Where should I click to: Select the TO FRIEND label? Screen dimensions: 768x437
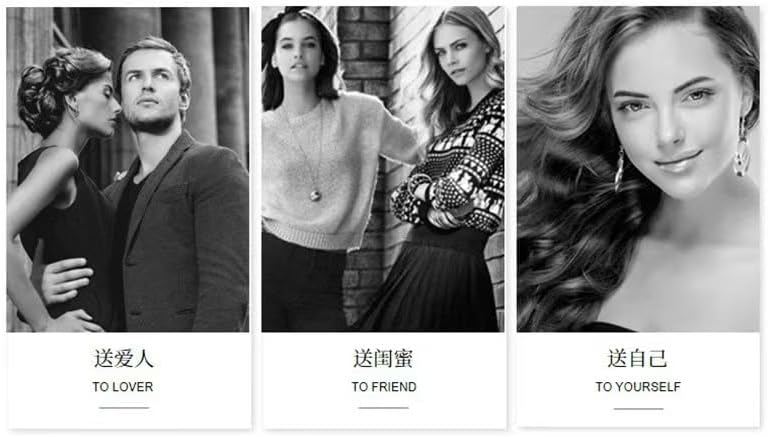(384, 387)
